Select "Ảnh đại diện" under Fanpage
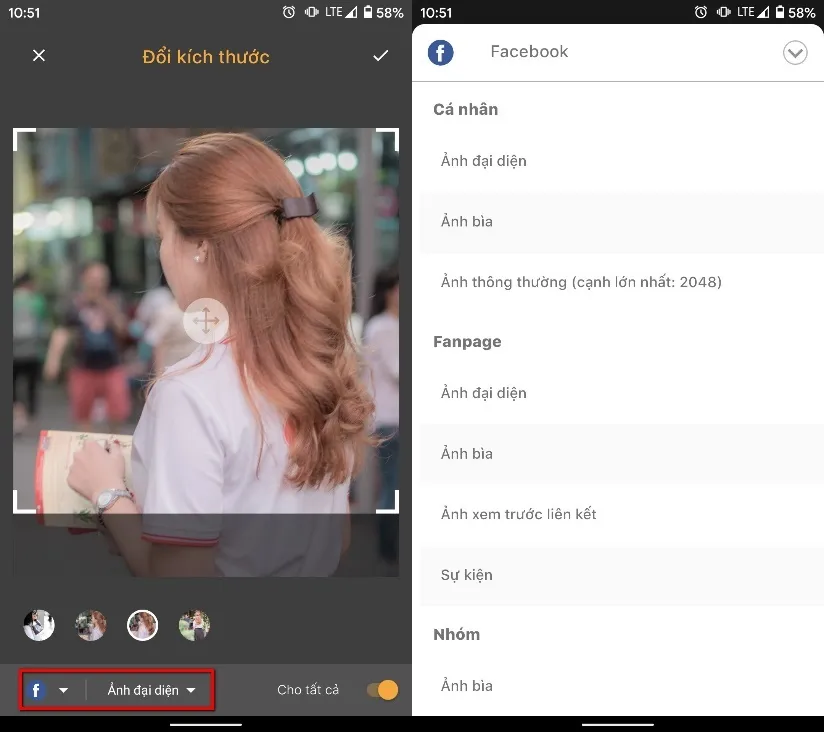 (484, 392)
